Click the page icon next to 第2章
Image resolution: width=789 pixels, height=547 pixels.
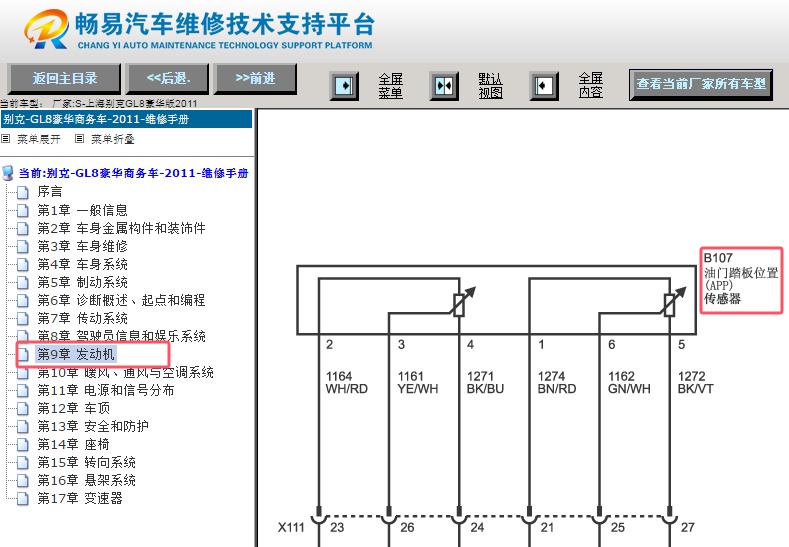tap(23, 228)
